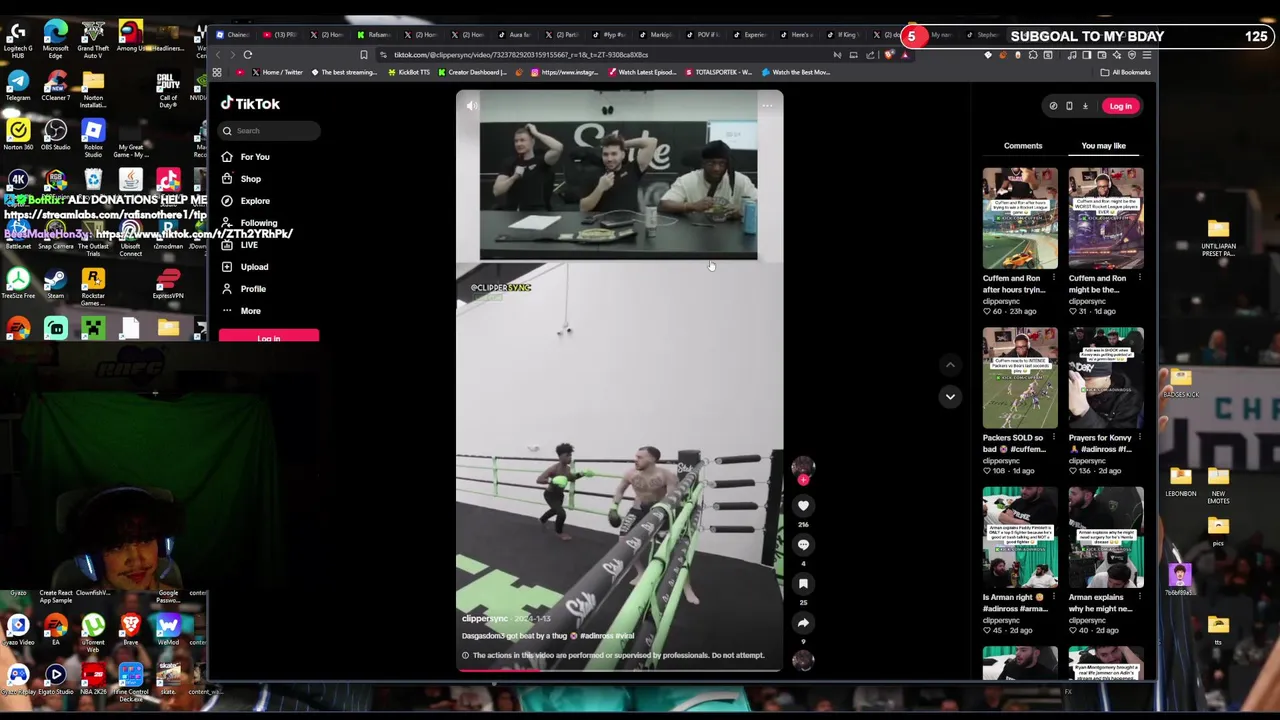Switch to the You may like tab

[x=1103, y=146]
